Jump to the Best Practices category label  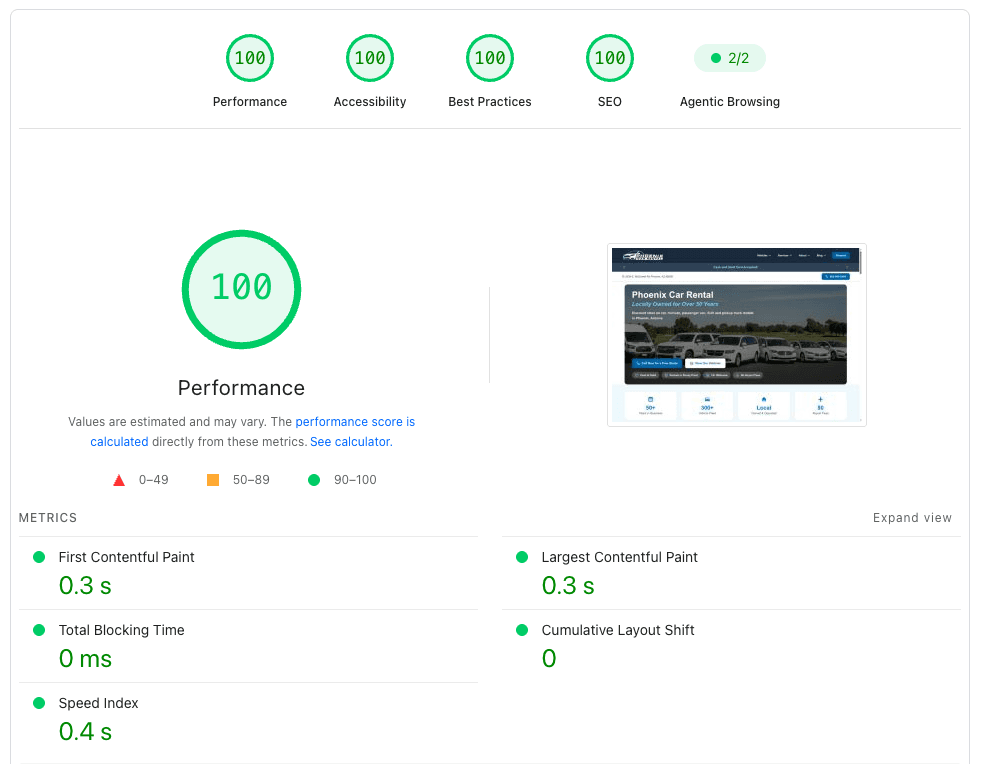[490, 102]
